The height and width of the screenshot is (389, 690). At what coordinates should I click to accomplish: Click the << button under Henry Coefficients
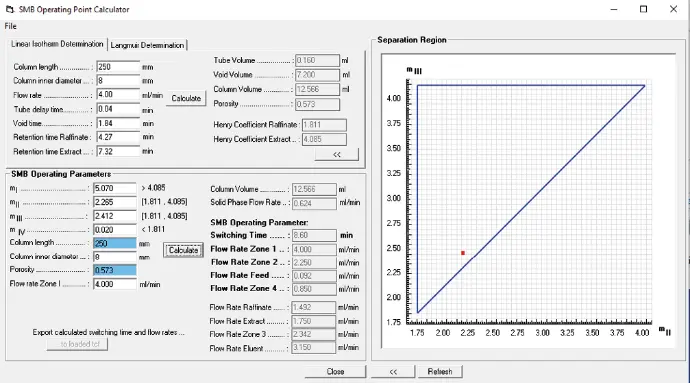click(337, 154)
